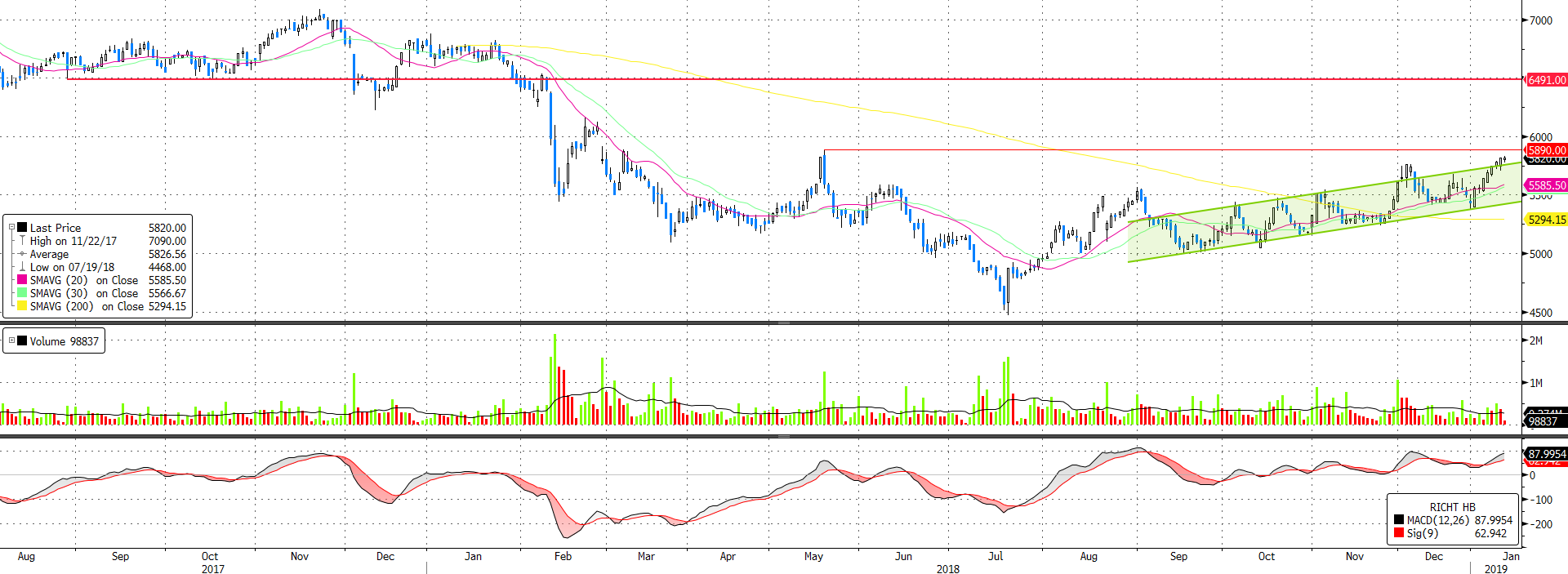Click the High marker icon in legend

click(23, 241)
